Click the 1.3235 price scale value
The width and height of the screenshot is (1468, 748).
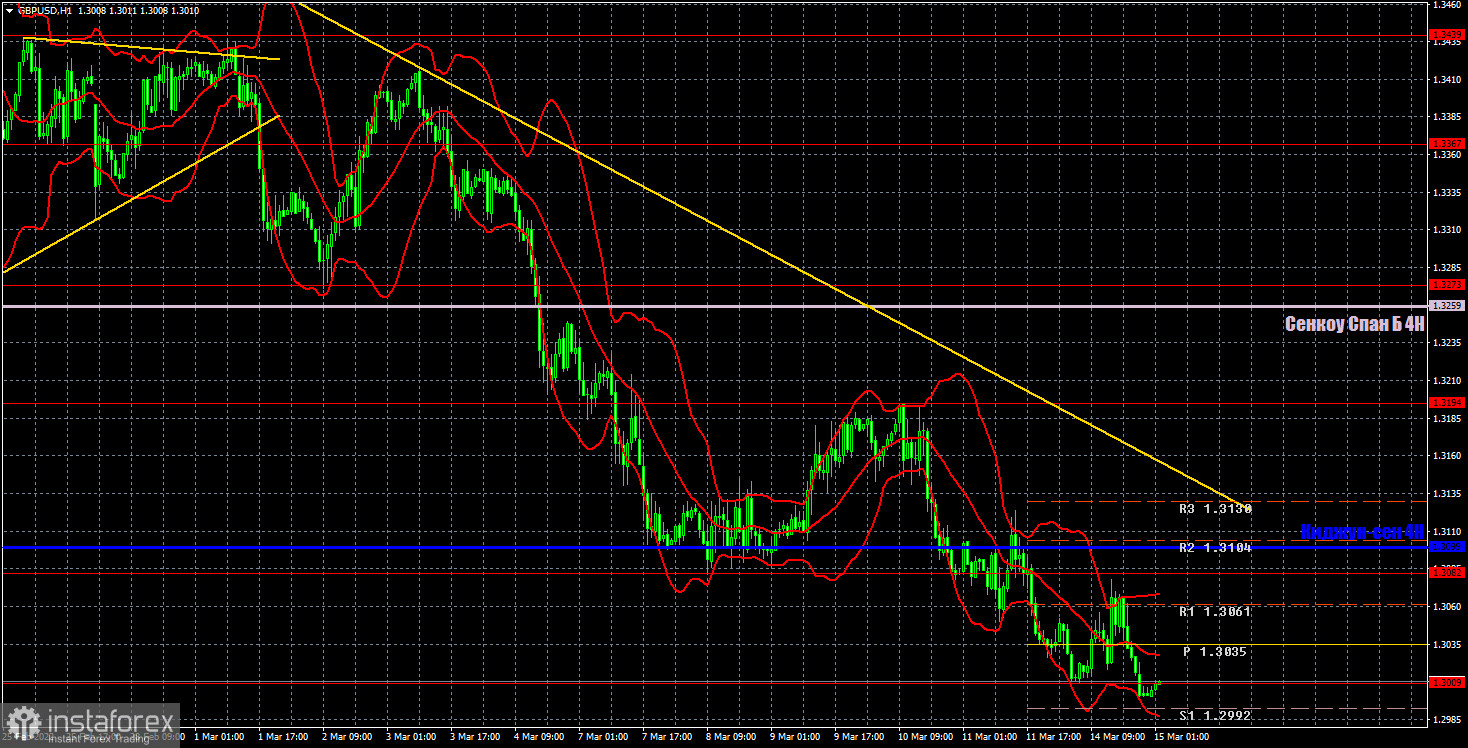(1448, 343)
